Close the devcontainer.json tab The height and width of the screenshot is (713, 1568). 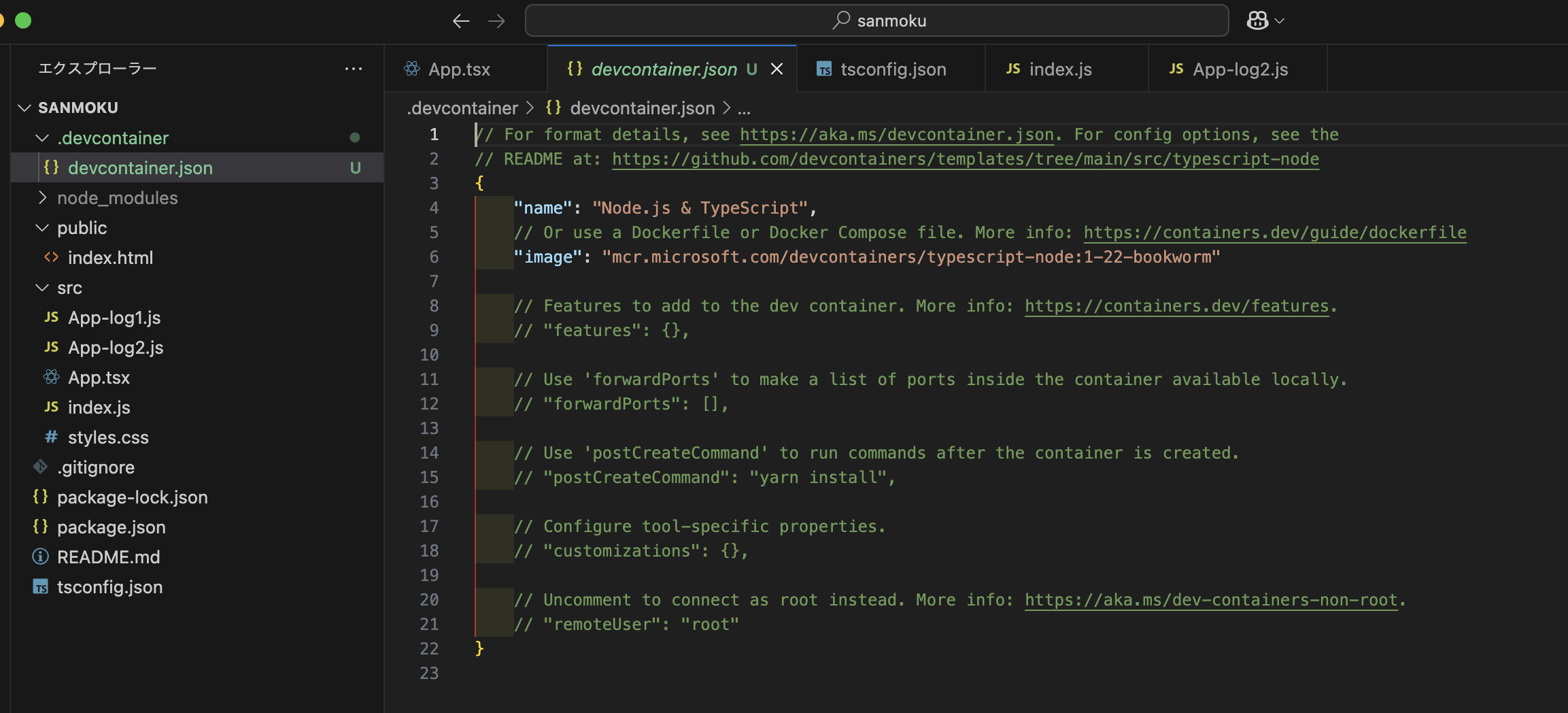(x=777, y=68)
